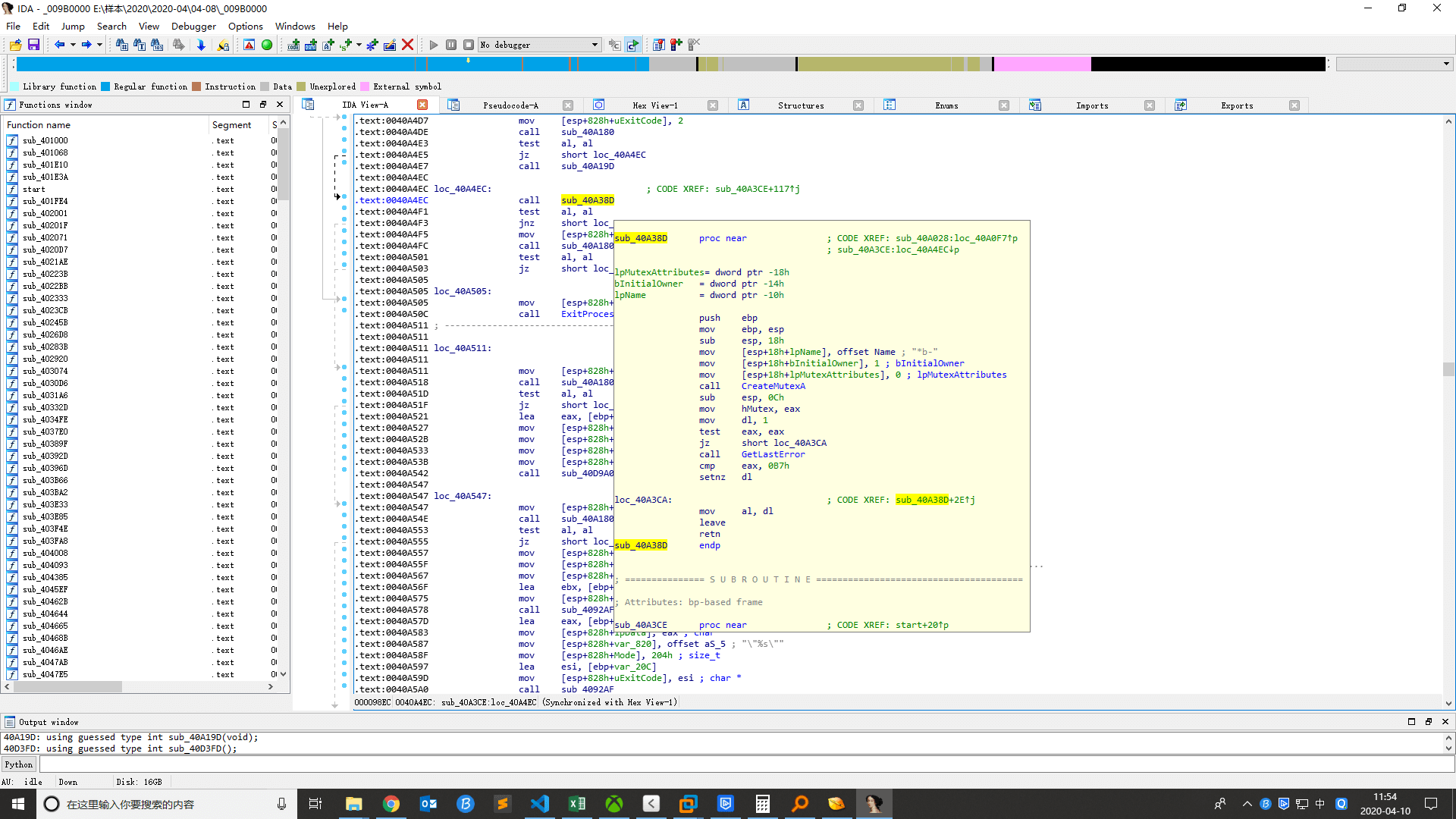Open Visual Studio Code from the taskbar
1456x819 pixels.
pyautogui.click(x=540, y=804)
